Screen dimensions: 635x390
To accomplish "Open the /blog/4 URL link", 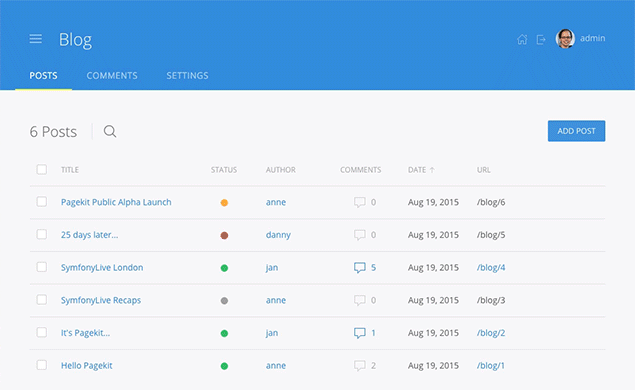I will [491, 268].
